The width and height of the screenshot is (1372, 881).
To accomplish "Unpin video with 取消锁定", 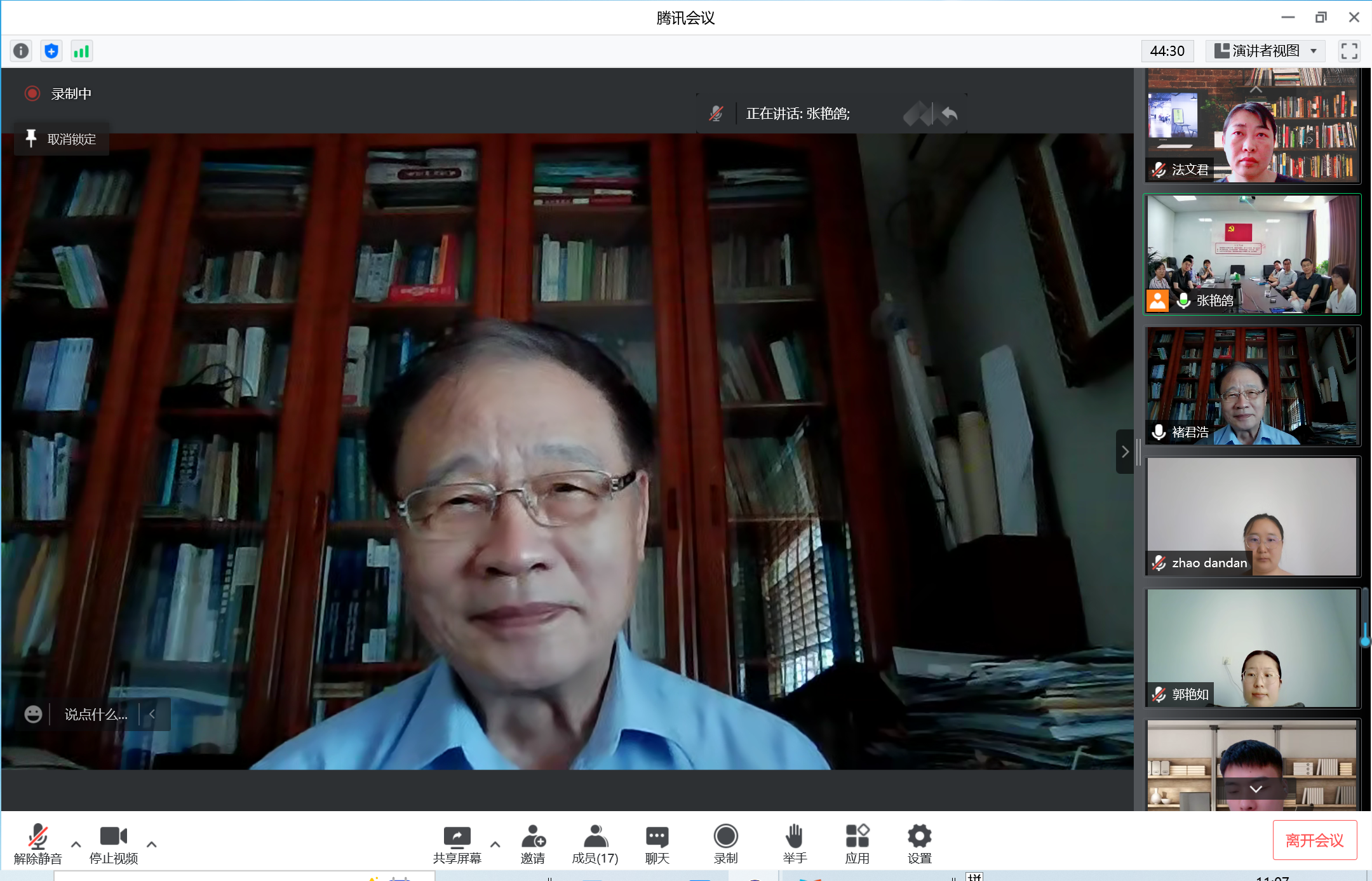I will click(61, 139).
